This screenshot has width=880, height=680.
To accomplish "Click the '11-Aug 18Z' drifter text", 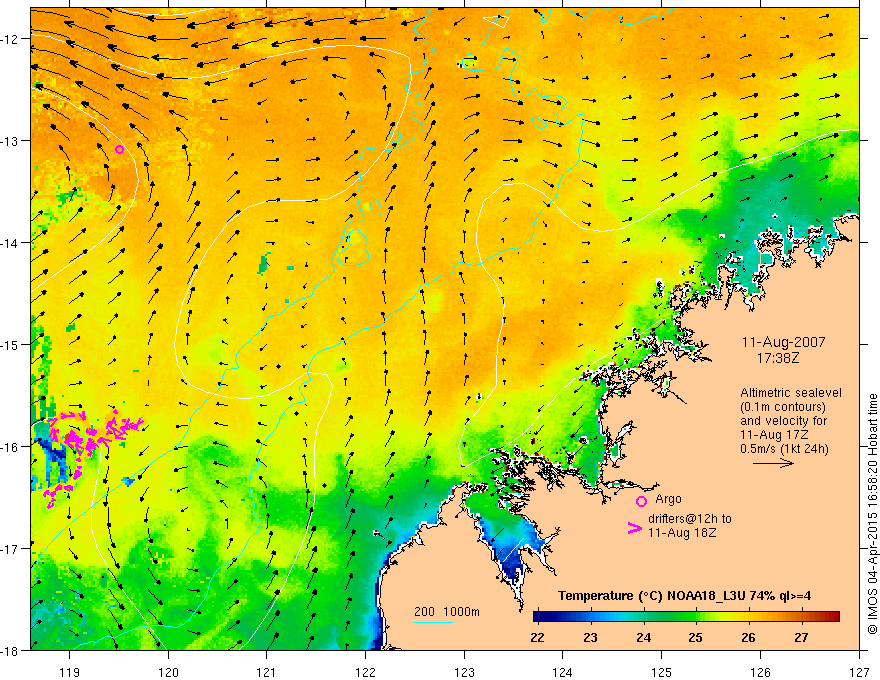I will coord(682,533).
